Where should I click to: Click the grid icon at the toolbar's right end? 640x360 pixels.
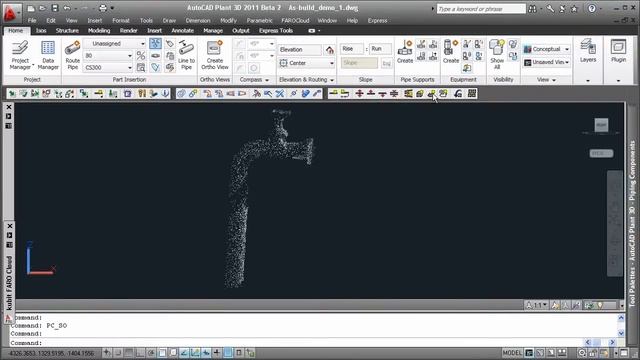pyautogui.click(x=472, y=93)
